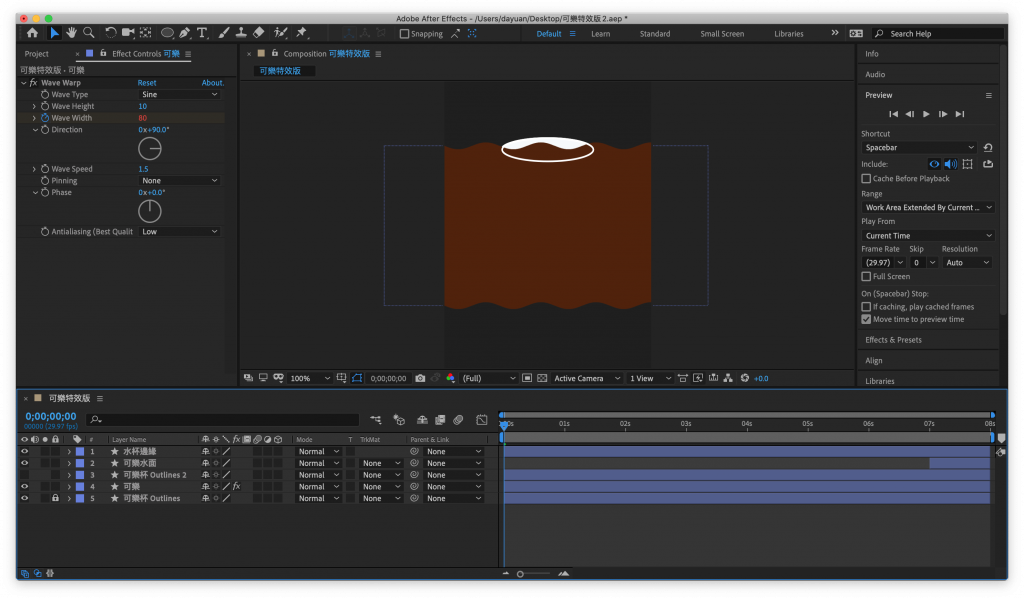Select the Zoom magnifier tool
The width and height of the screenshot is (1024, 599).
88,33
